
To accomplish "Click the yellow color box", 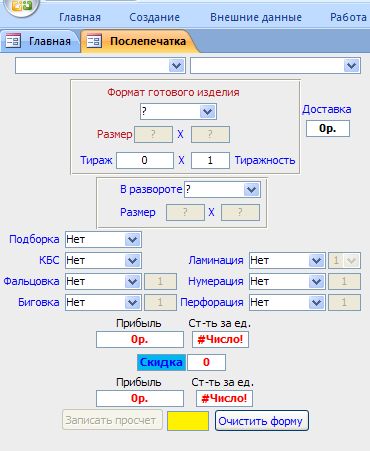I will [188, 421].
